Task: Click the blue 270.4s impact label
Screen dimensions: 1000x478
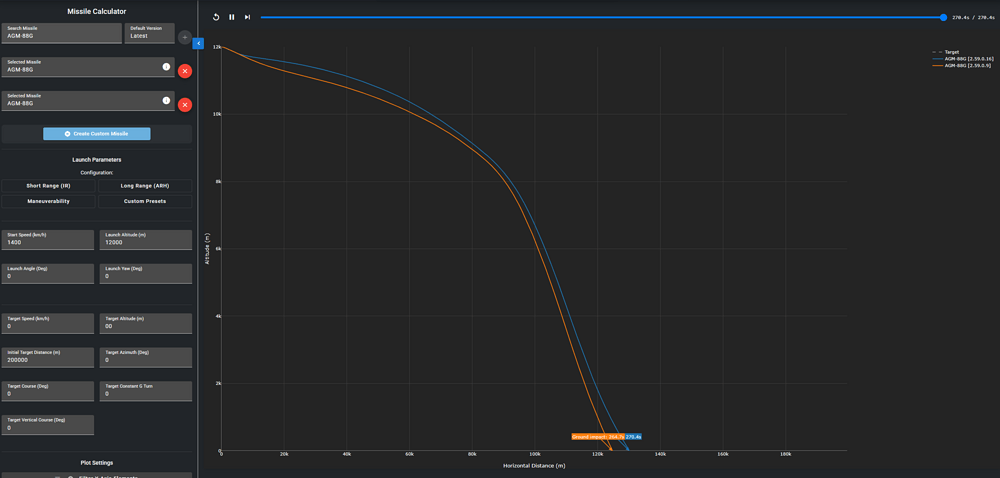Action: [633, 437]
